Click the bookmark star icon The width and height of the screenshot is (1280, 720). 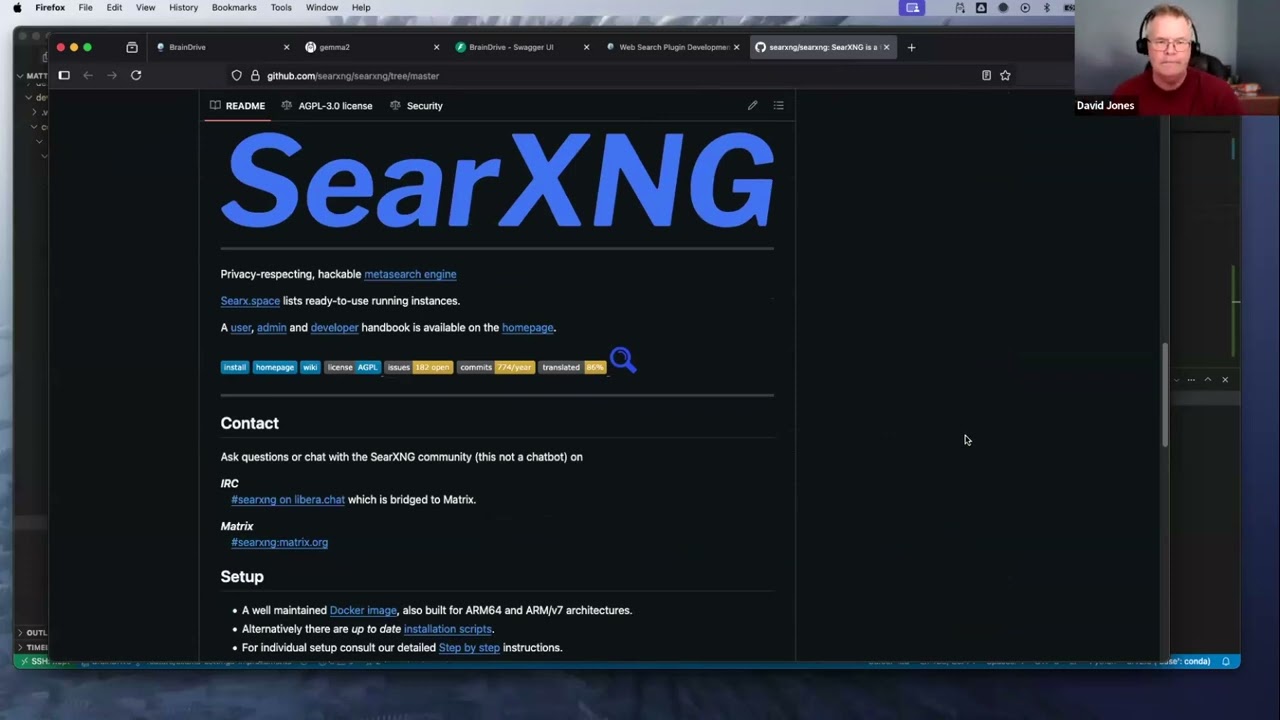point(1005,75)
